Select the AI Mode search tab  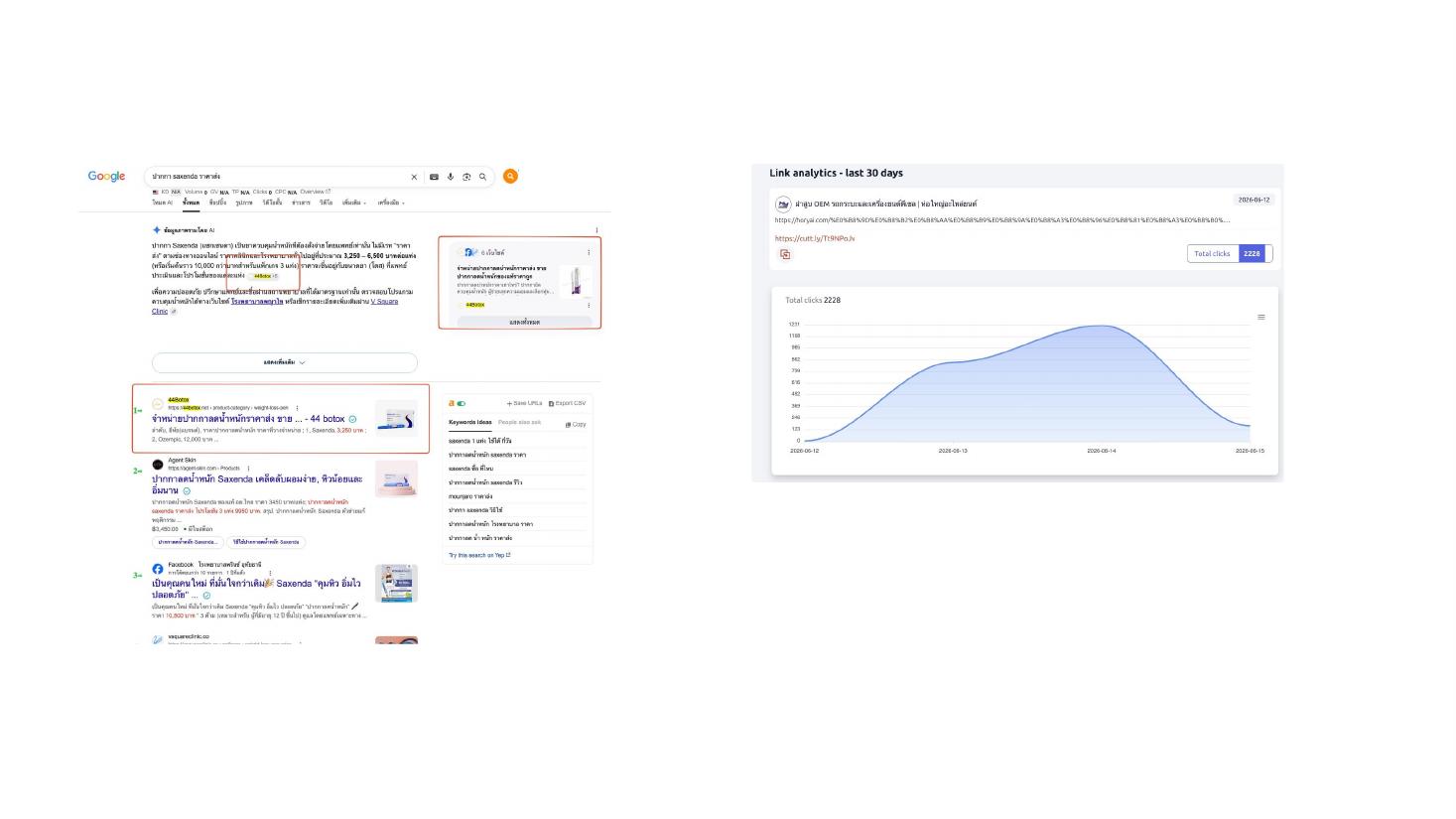[162, 203]
